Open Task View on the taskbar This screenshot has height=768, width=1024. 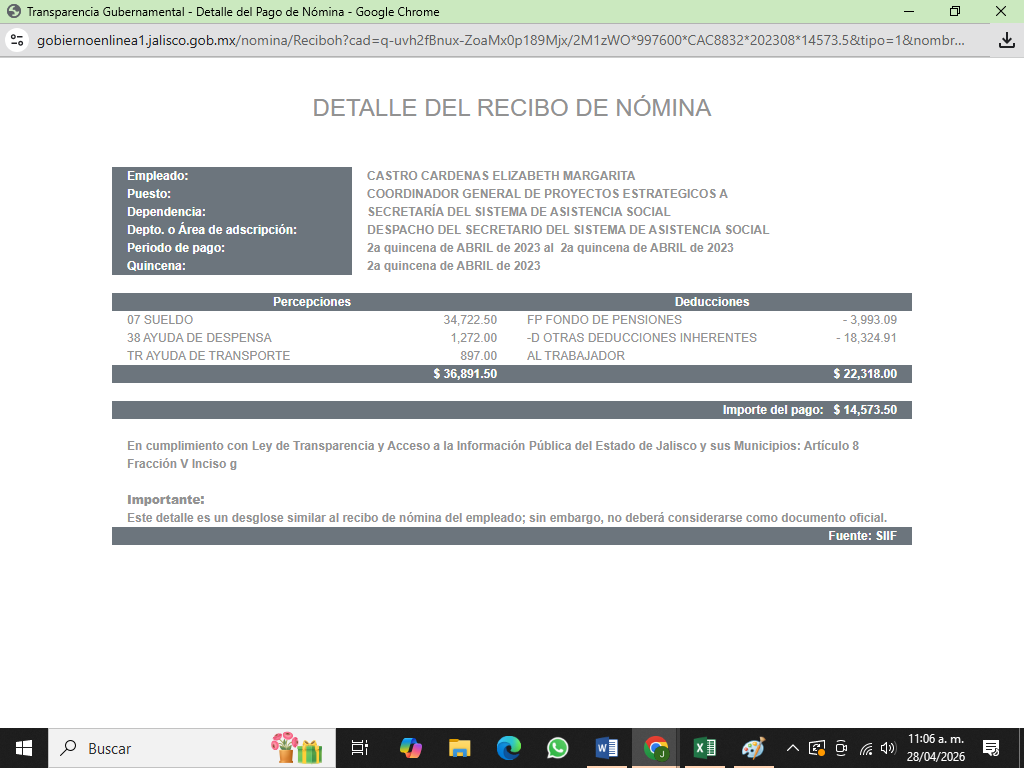point(360,748)
